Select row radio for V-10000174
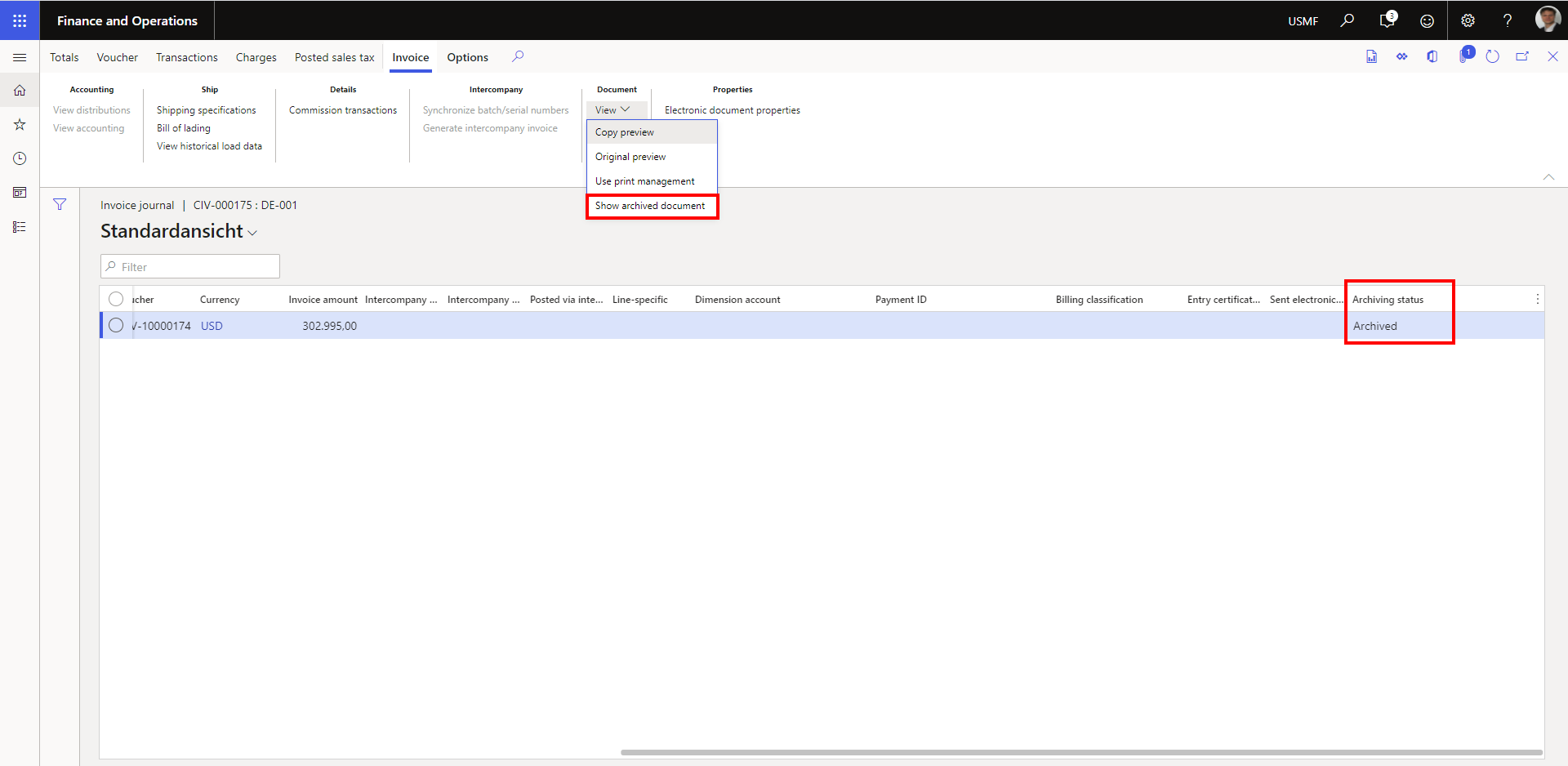1568x766 pixels. click(x=116, y=325)
